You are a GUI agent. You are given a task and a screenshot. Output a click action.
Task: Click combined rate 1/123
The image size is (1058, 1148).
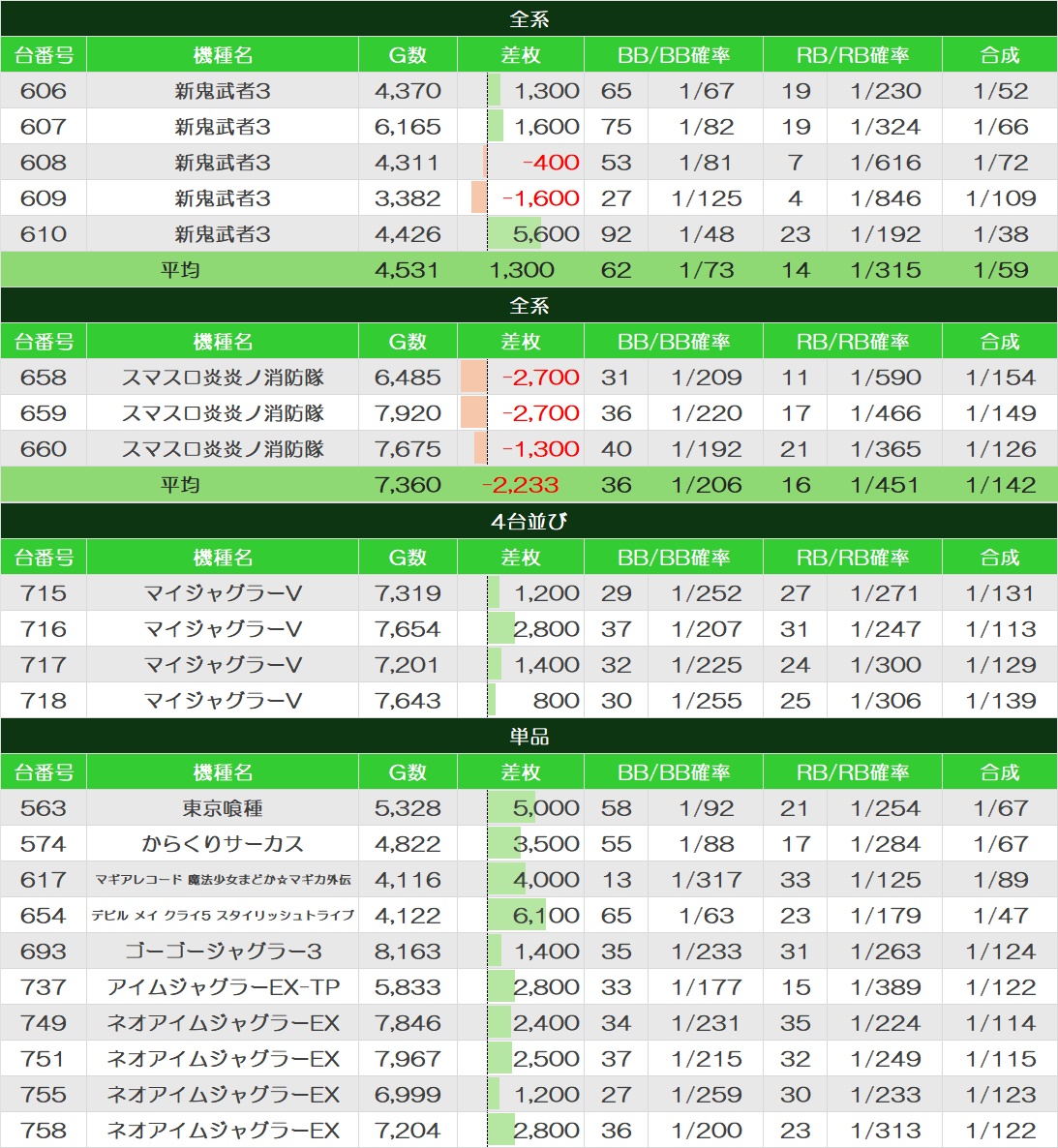pyautogui.click(x=1001, y=1096)
